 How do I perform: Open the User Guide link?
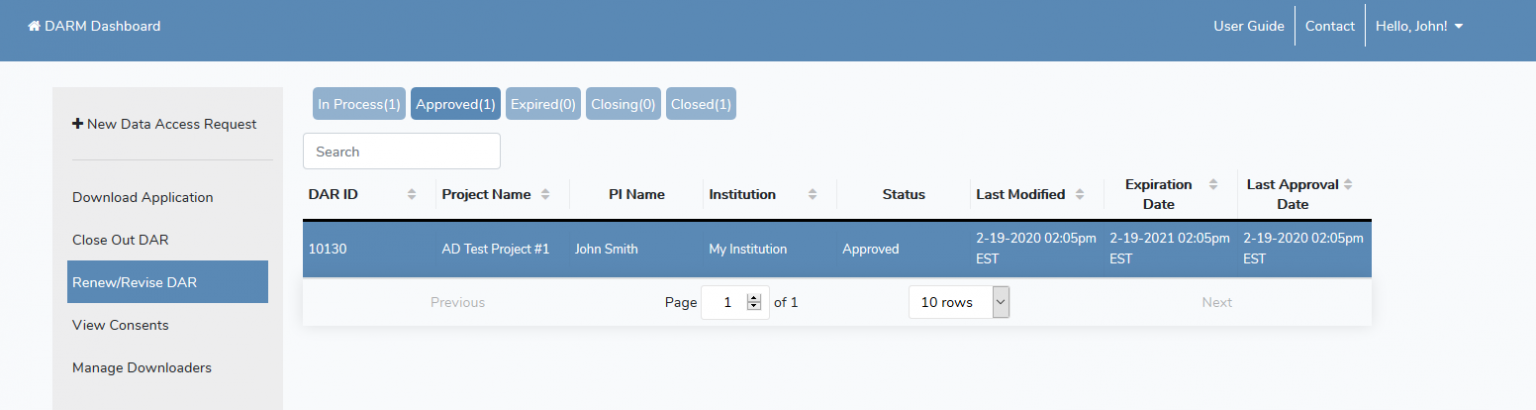point(1248,26)
